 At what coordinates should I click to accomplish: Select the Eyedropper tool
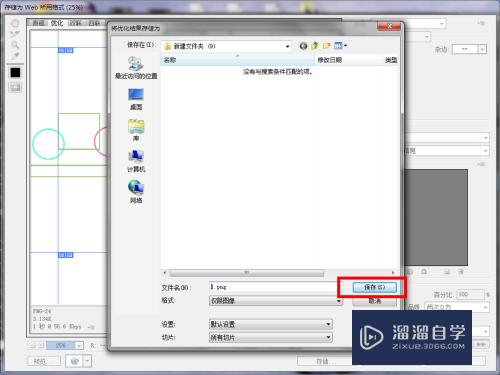click(x=15, y=55)
